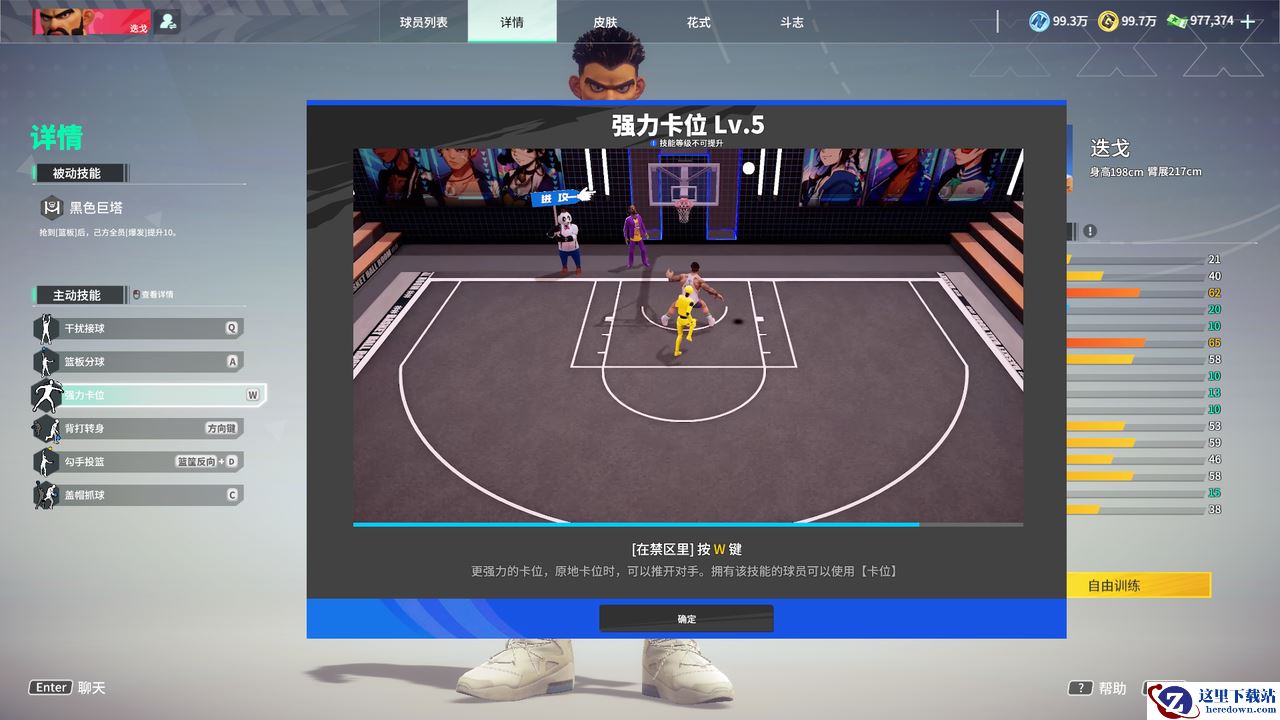Select the 背打转身 skill icon
The image size is (1280, 720).
[46, 428]
